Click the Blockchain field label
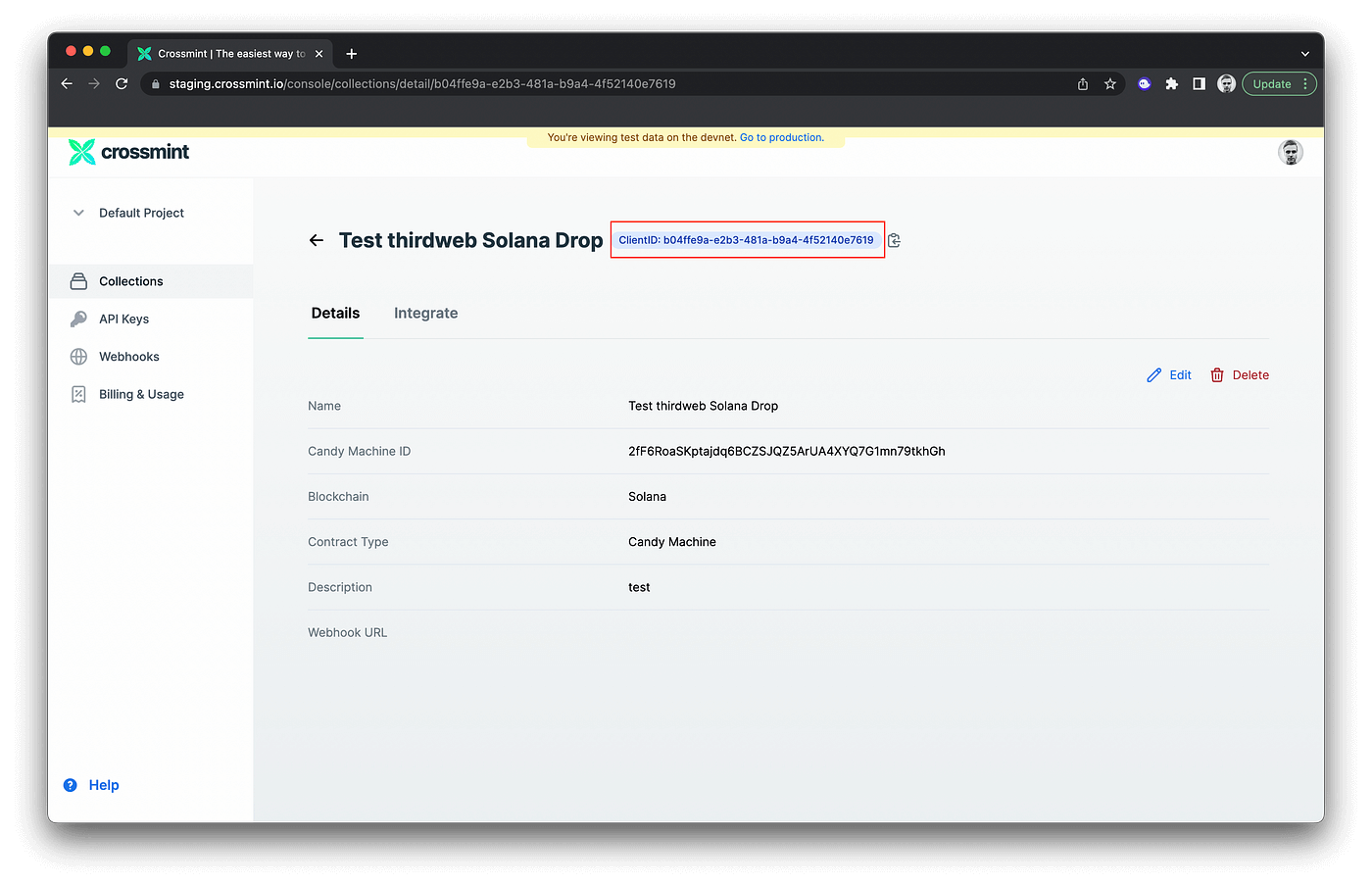Image resolution: width=1372 pixels, height=886 pixels. pos(338,497)
